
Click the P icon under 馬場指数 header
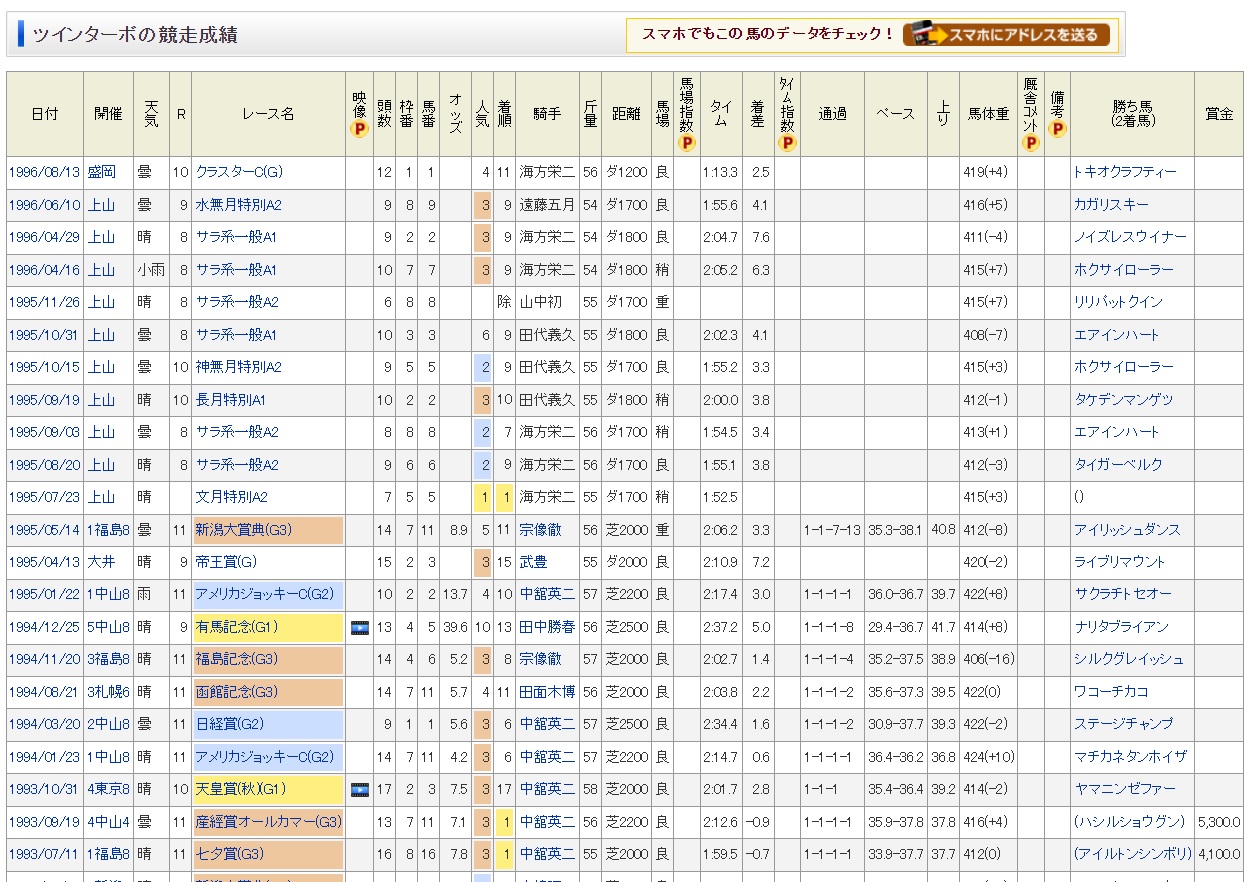click(x=686, y=143)
